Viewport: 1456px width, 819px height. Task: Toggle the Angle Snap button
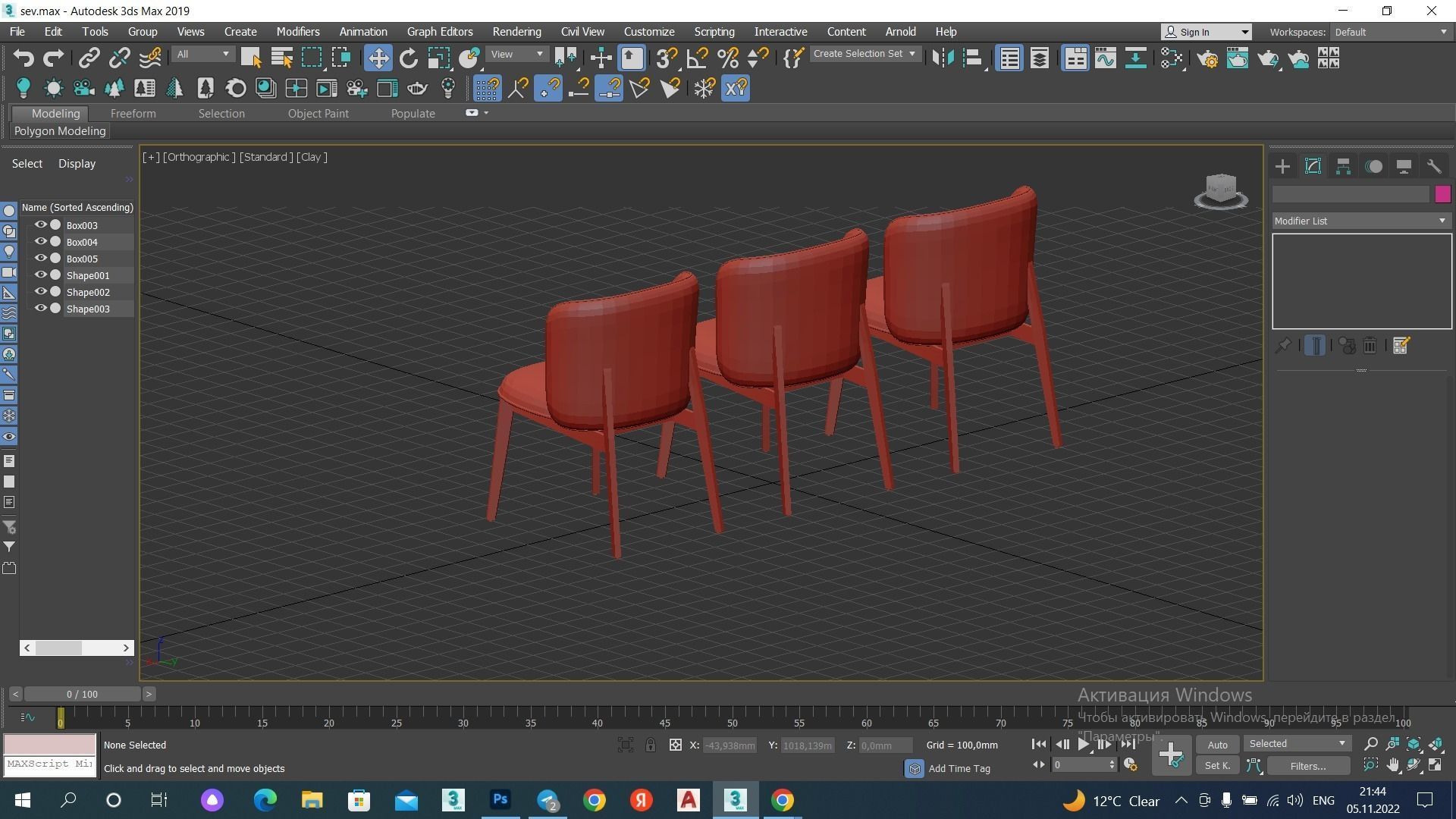[697, 58]
